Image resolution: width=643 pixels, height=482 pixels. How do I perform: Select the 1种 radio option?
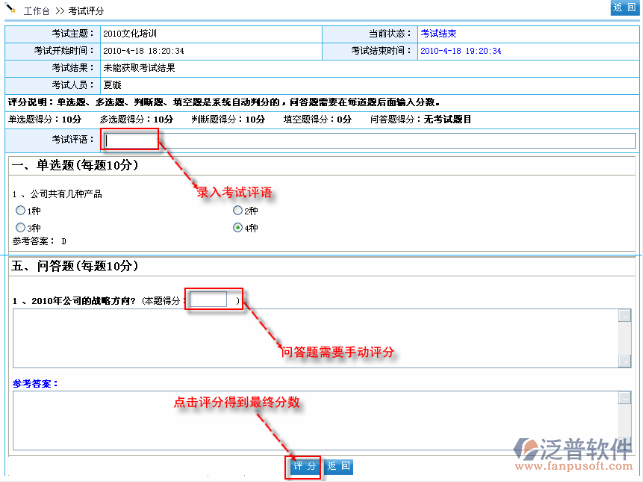tap(20, 210)
